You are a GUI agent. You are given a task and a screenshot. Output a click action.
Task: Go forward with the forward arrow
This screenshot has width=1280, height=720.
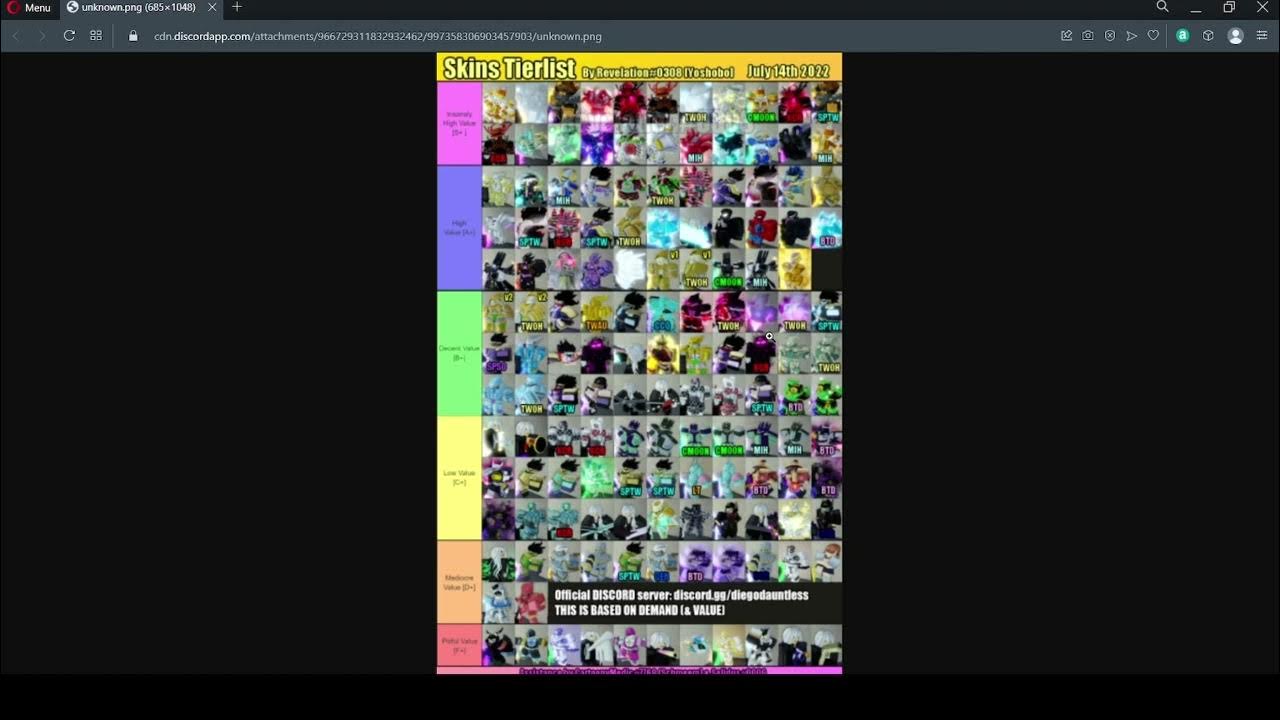coord(42,36)
